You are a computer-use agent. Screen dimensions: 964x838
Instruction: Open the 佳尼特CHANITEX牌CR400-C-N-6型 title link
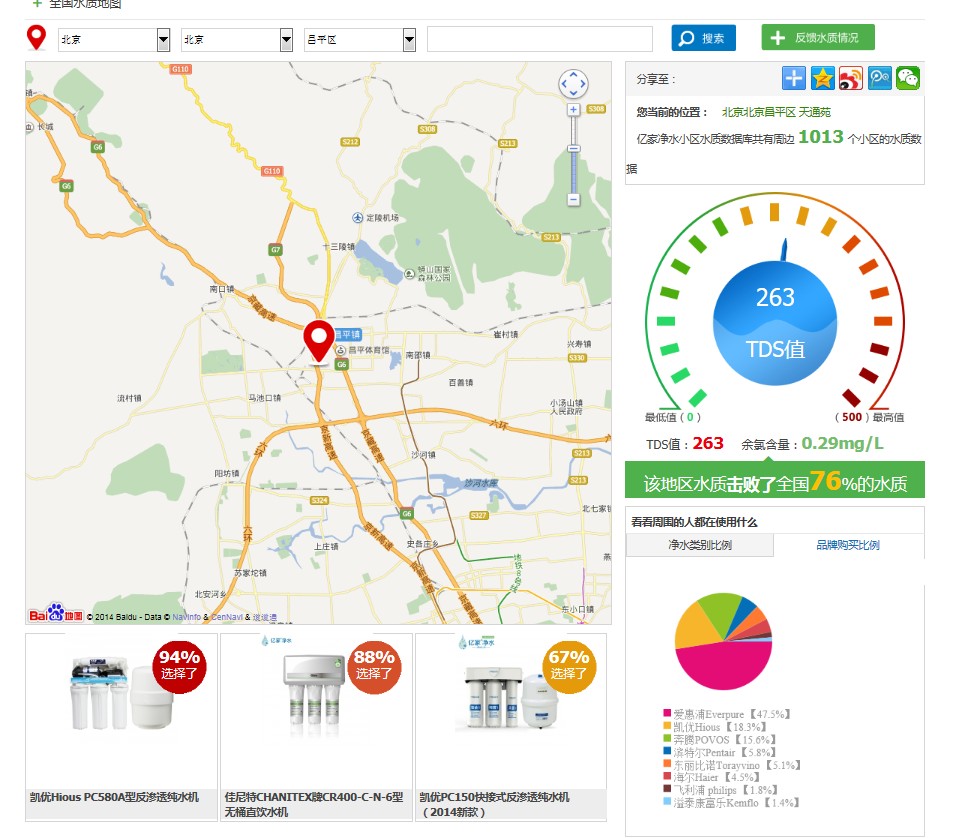(x=314, y=804)
